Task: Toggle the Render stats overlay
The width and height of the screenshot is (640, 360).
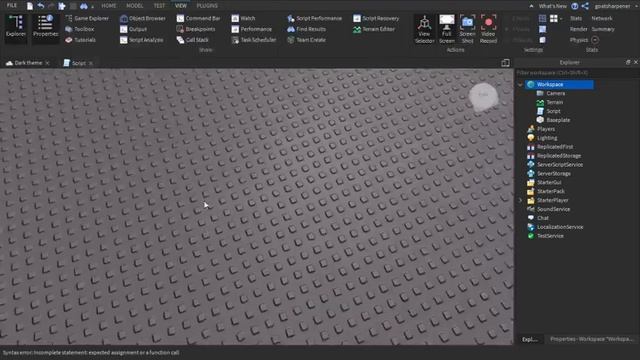Action: coord(578,29)
